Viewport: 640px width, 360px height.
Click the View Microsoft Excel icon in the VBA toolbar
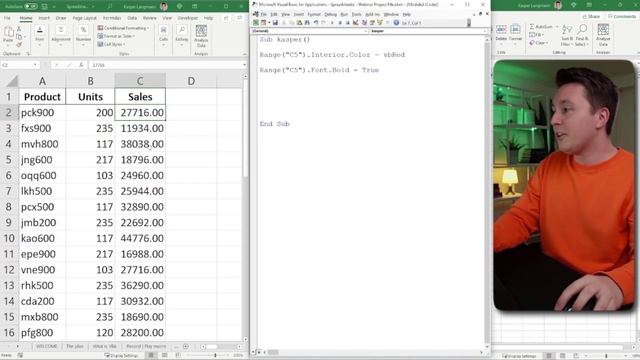pos(256,22)
